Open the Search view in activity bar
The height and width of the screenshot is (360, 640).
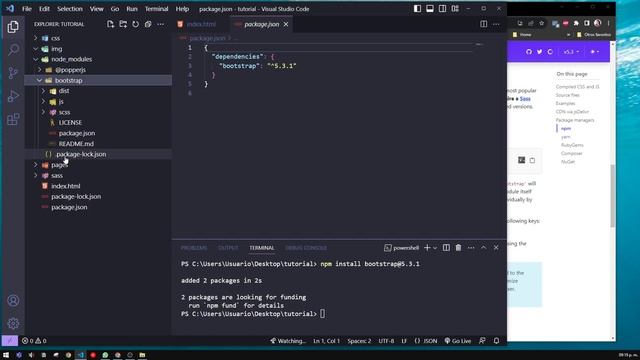point(13,50)
